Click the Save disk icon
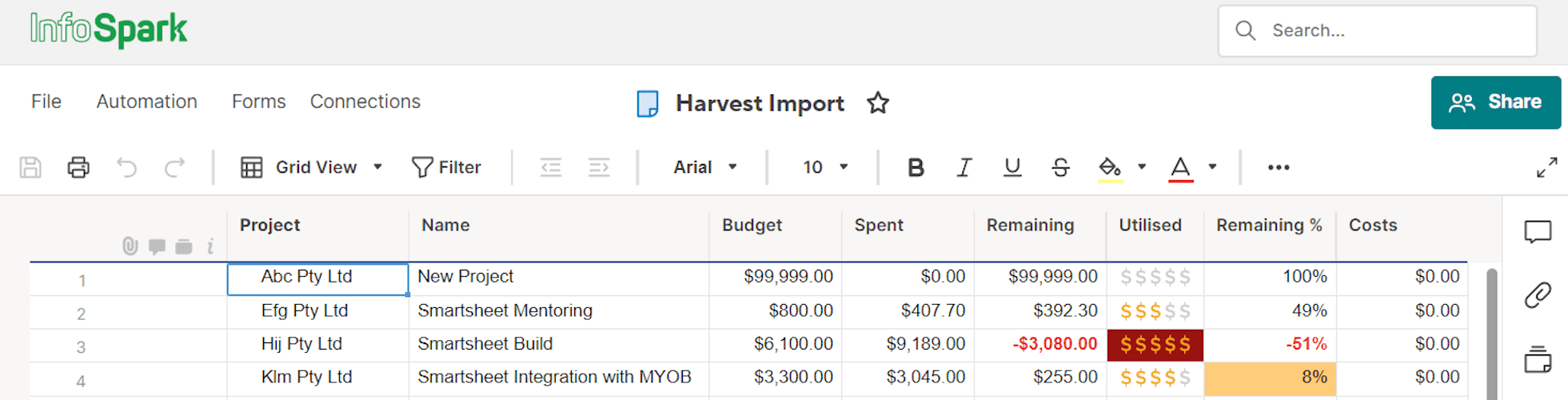The width and height of the screenshot is (1568, 400). pyautogui.click(x=30, y=167)
